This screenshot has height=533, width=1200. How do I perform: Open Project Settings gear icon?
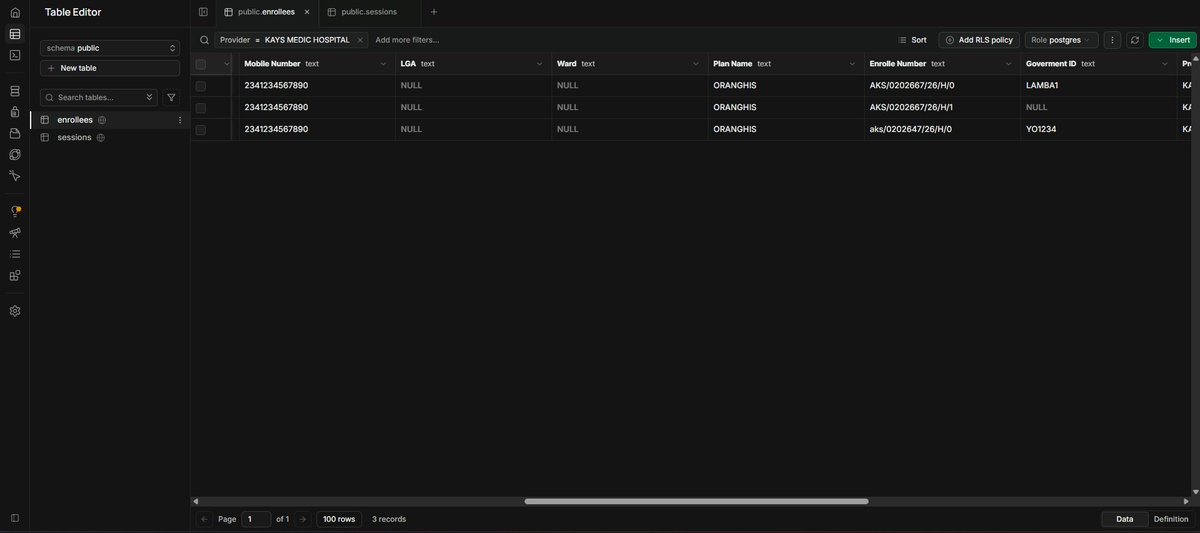pos(15,311)
